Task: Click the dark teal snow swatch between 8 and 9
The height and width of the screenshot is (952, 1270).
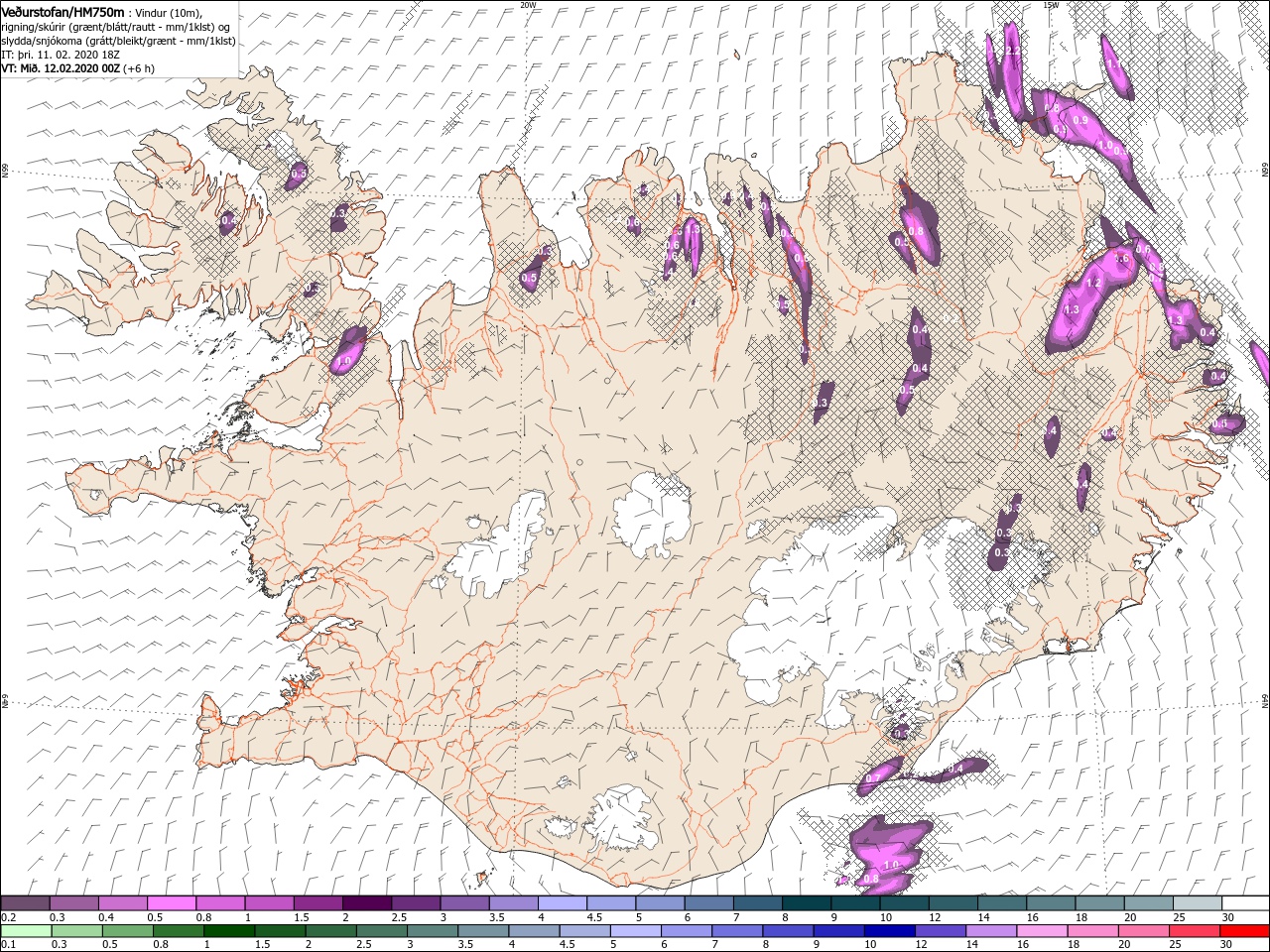Action: click(806, 903)
